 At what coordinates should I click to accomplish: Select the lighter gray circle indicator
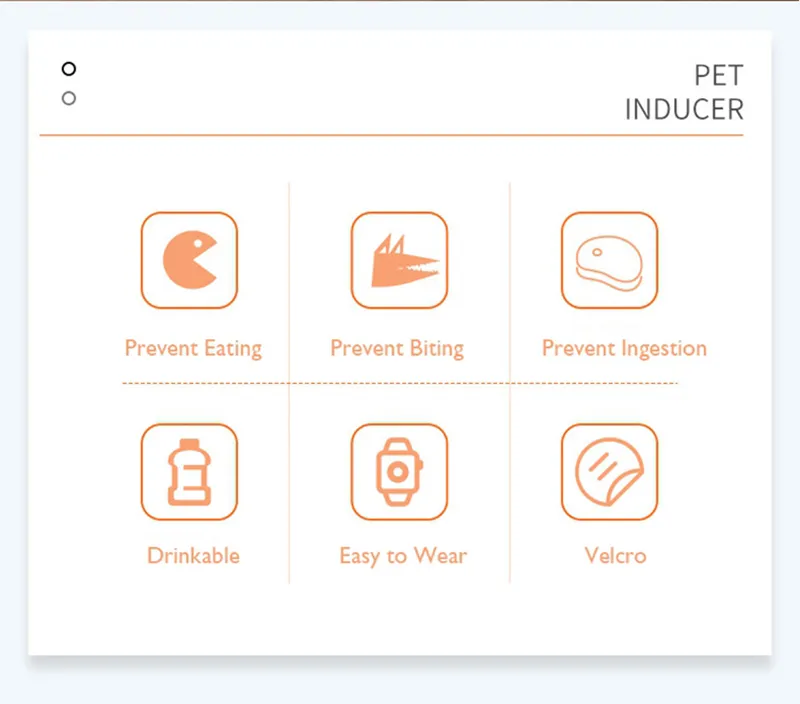[x=69, y=98]
